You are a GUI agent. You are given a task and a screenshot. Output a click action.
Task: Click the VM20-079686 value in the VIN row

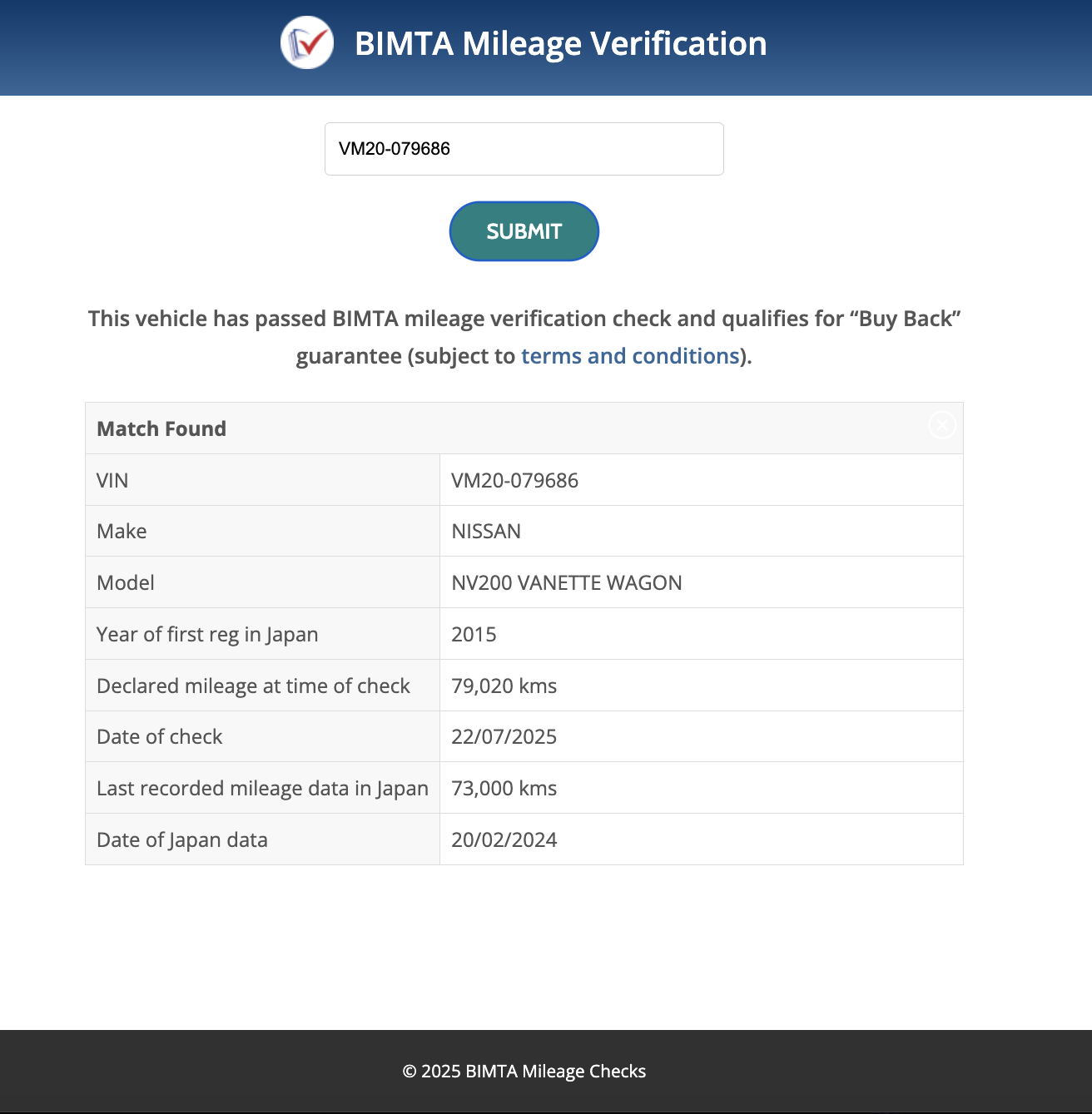tap(514, 480)
